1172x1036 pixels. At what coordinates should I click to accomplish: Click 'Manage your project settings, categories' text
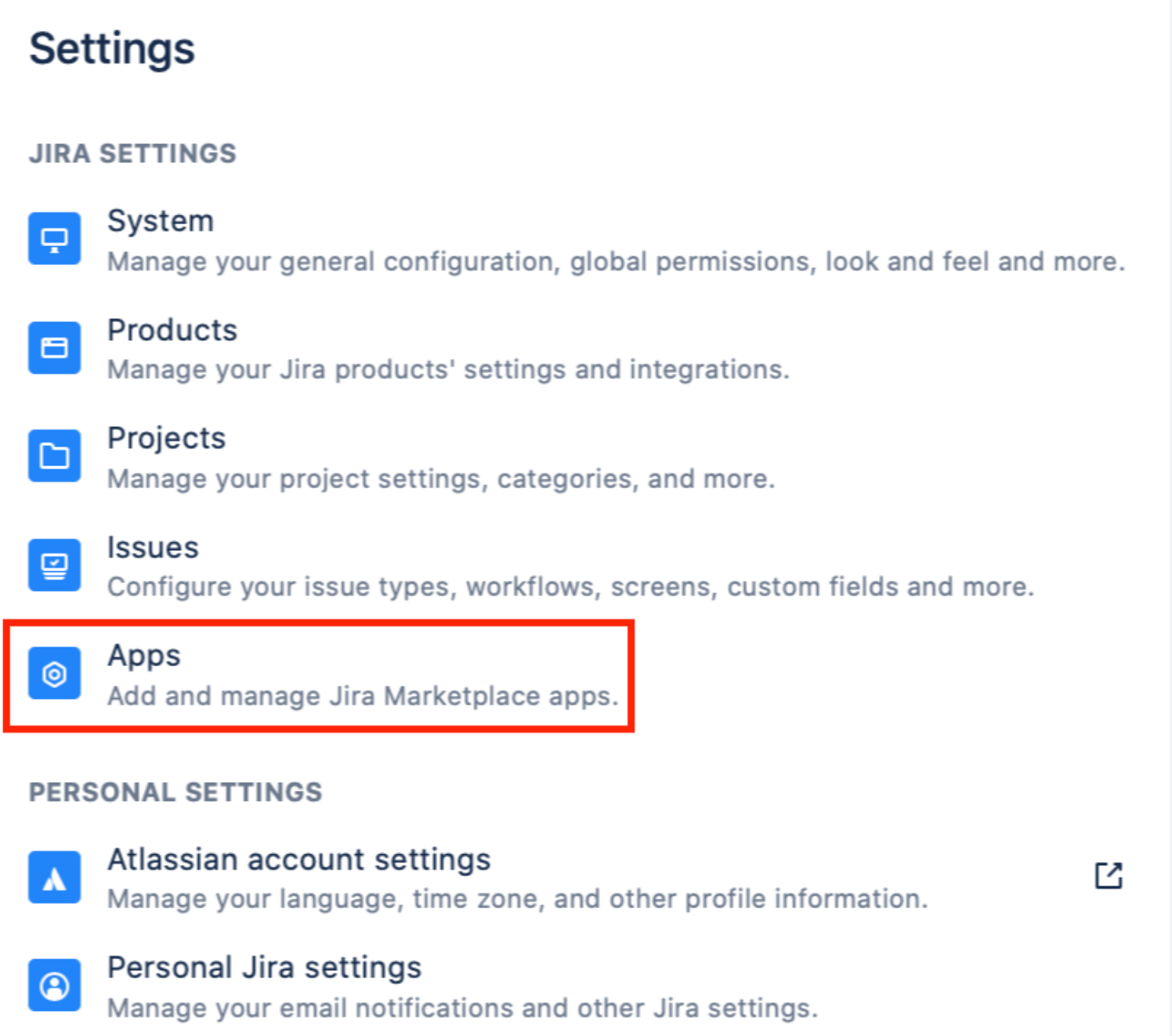pos(441,479)
